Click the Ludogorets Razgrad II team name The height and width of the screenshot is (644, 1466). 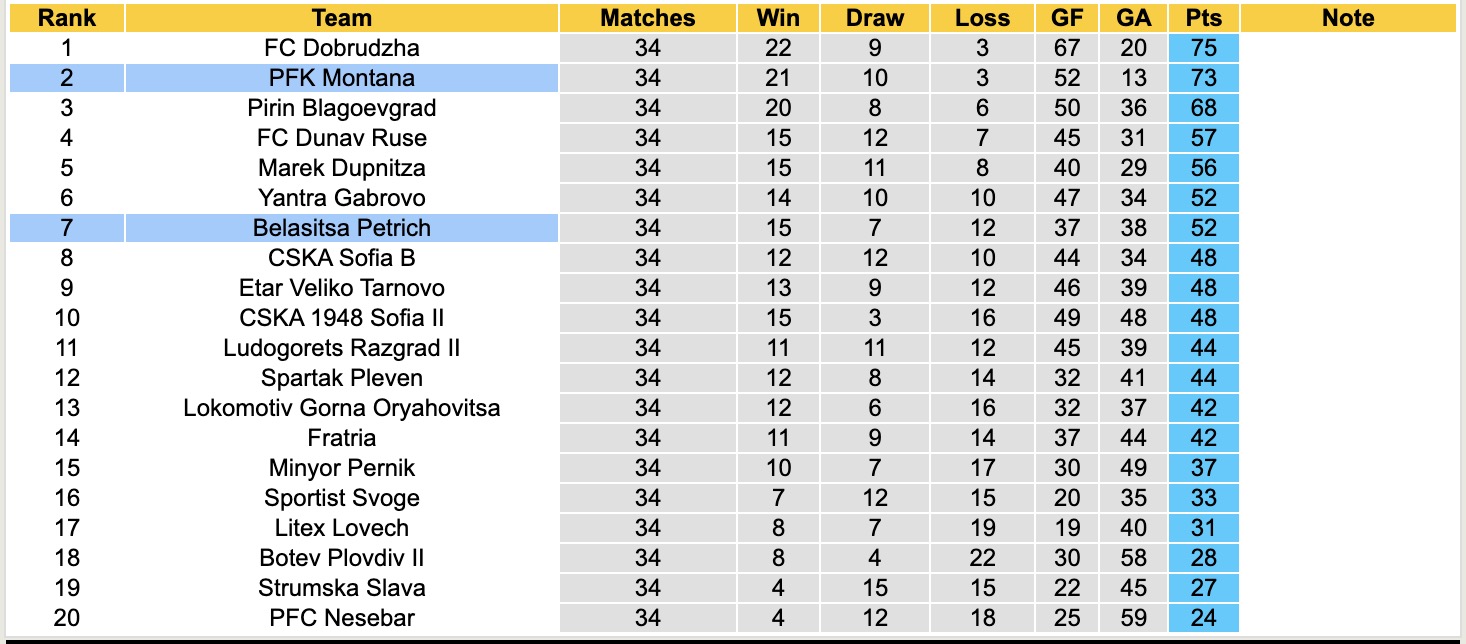341,348
